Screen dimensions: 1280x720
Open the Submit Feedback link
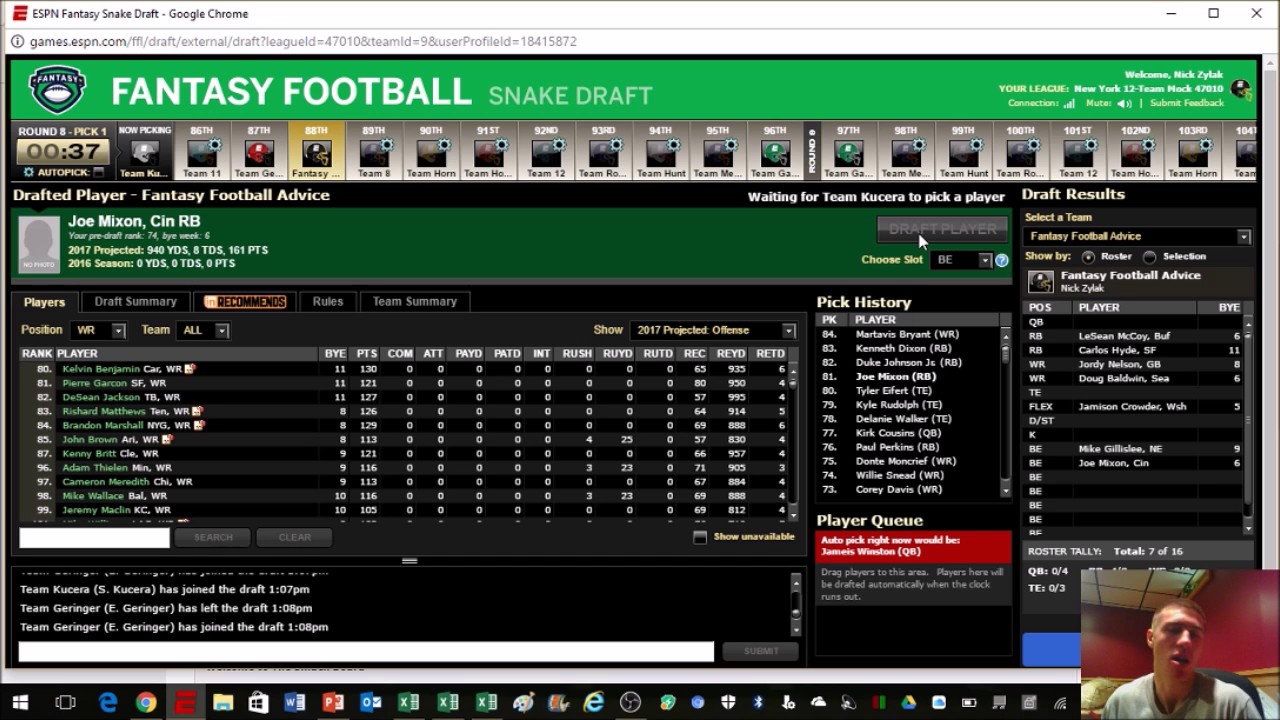[1187, 103]
